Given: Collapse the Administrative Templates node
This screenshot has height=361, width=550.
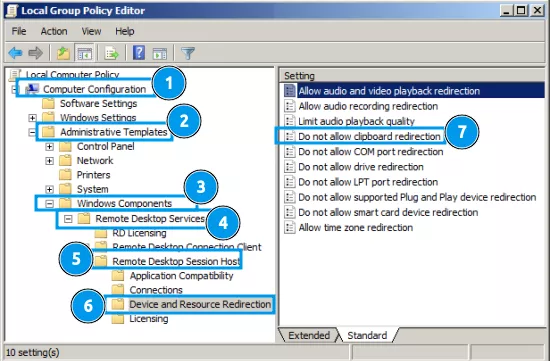Looking at the screenshot, I should click(32, 132).
